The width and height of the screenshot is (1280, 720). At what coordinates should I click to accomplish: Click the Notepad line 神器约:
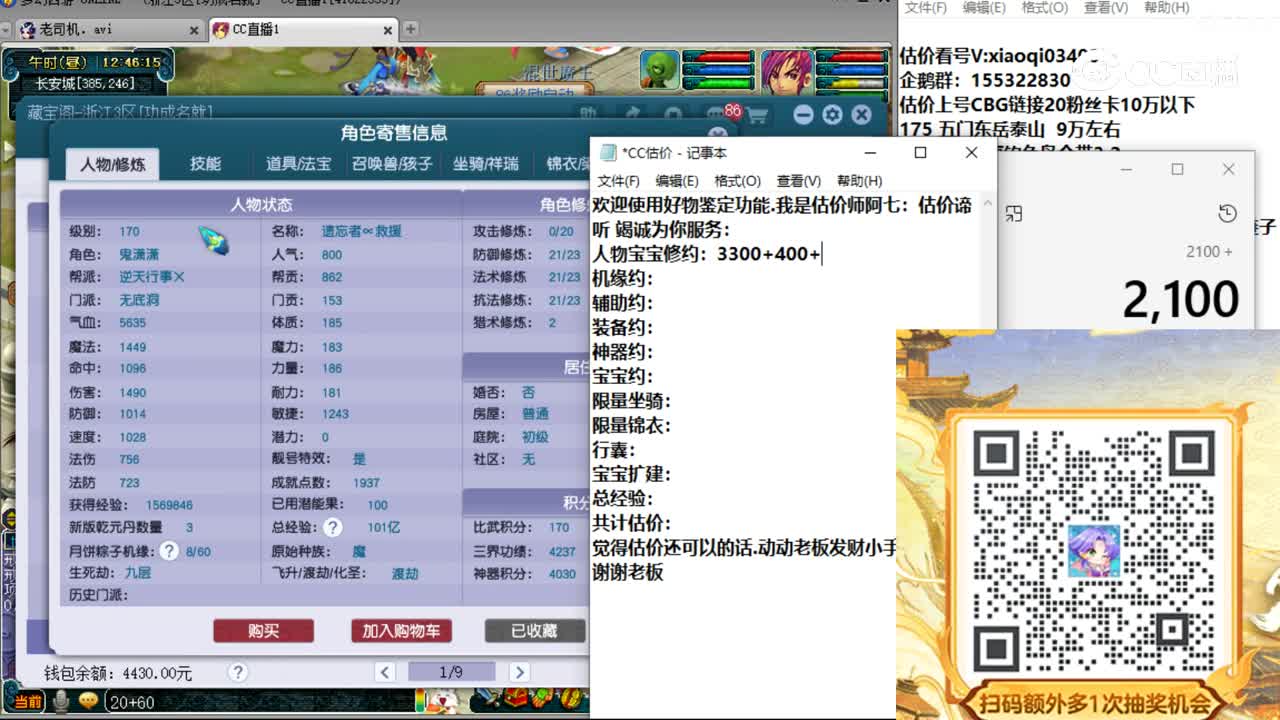click(x=622, y=352)
